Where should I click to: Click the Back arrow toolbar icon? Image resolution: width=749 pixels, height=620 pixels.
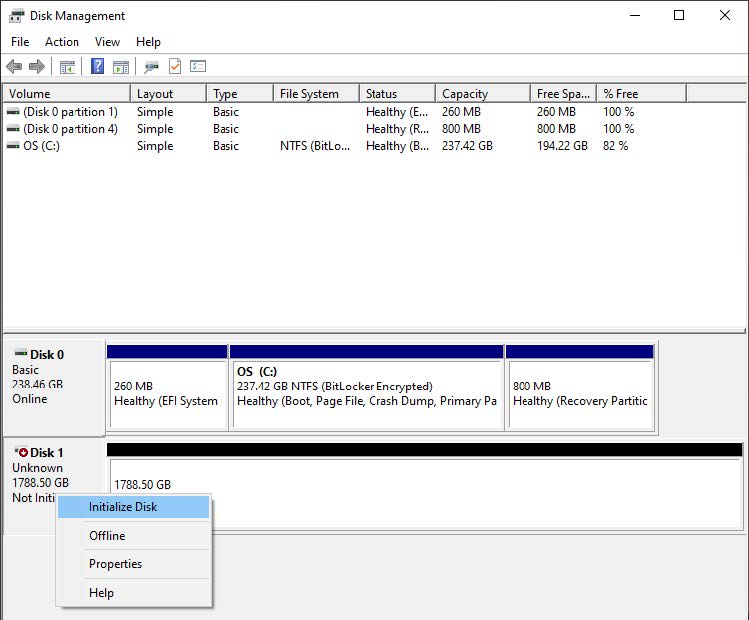tap(14, 67)
